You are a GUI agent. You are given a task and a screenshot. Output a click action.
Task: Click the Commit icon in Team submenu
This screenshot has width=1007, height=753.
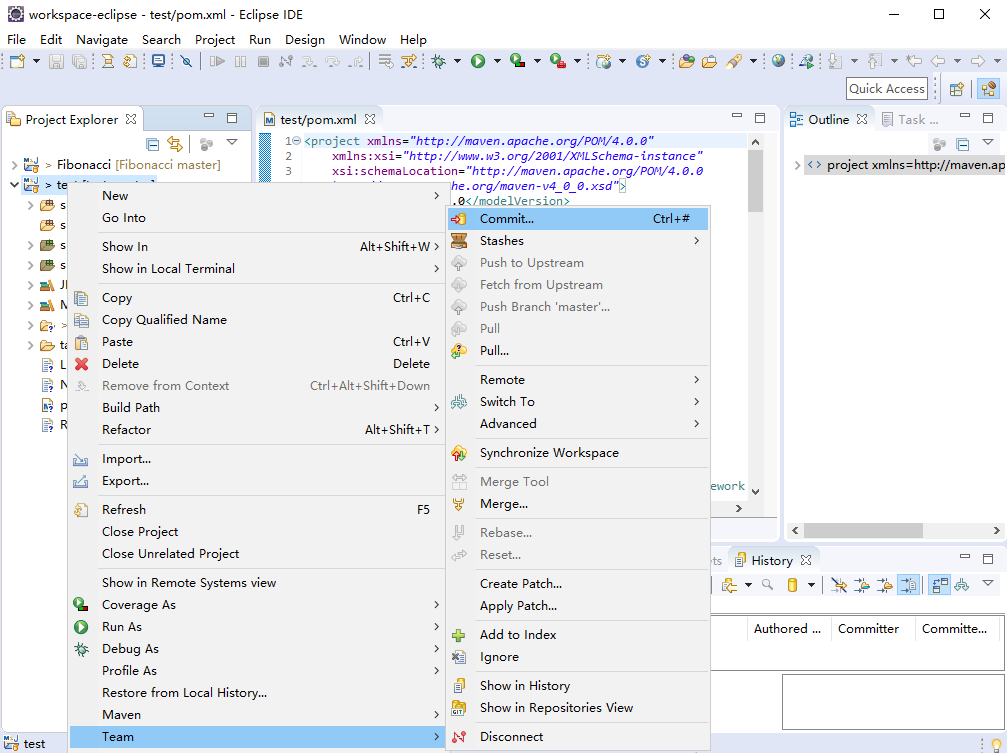point(459,219)
